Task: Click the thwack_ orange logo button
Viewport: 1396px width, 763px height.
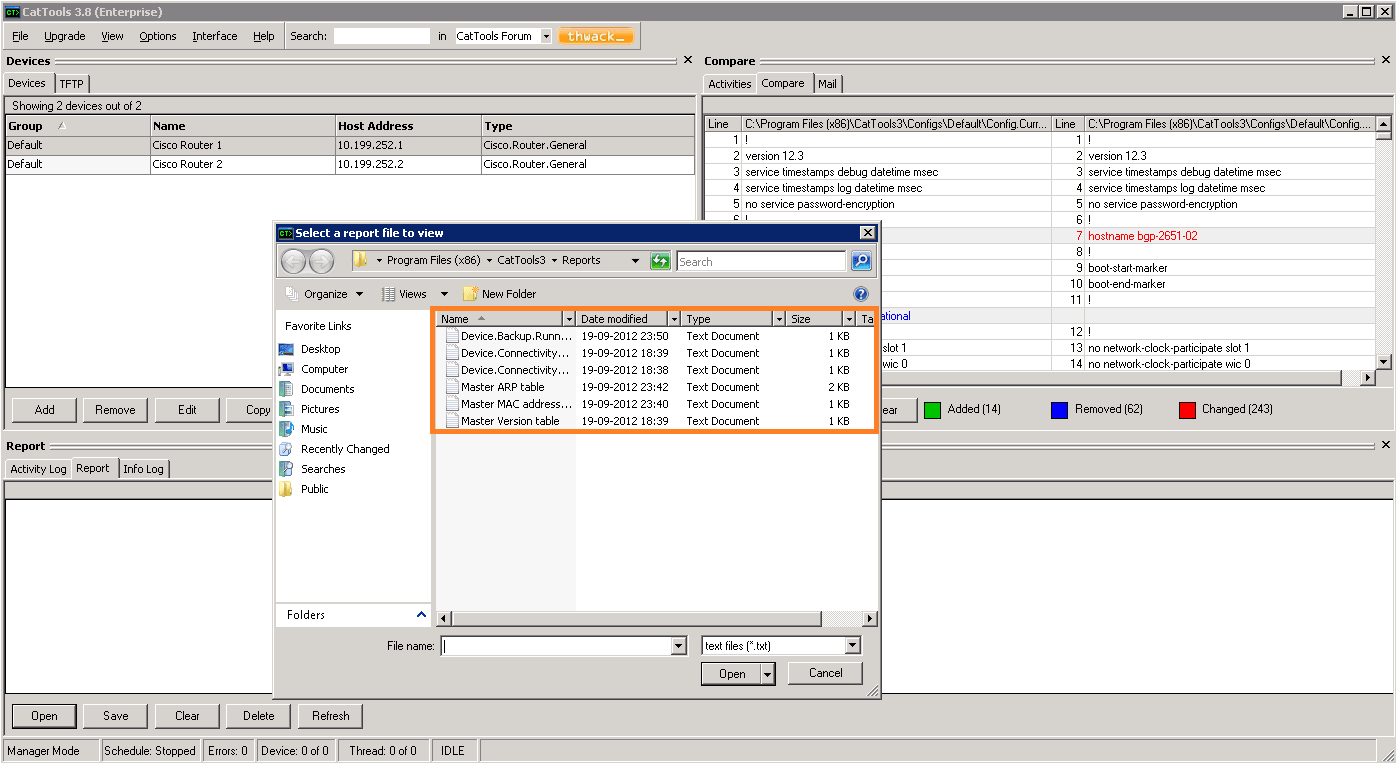Action: click(x=596, y=36)
